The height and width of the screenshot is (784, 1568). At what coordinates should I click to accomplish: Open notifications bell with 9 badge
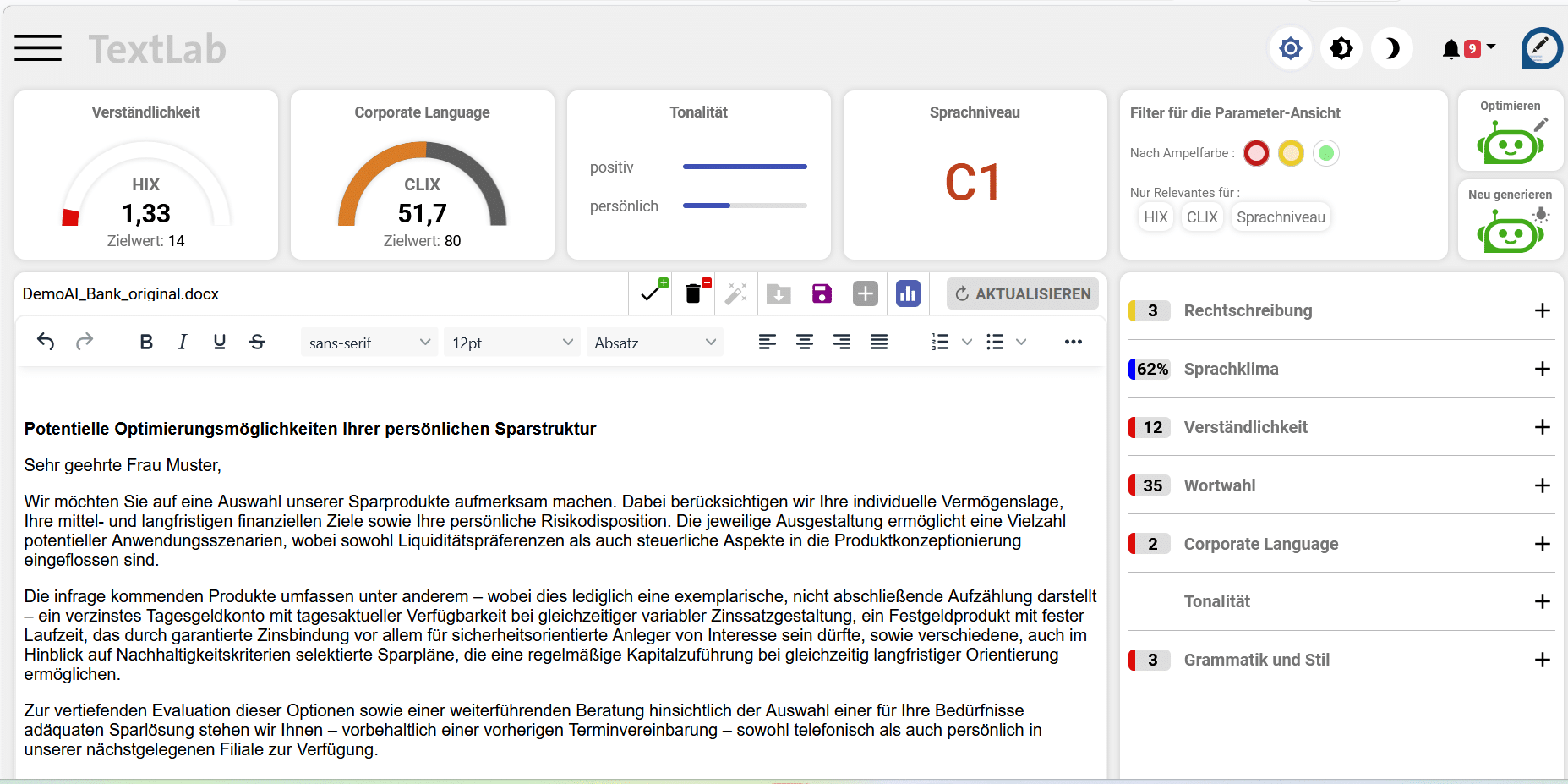pyautogui.click(x=1461, y=49)
